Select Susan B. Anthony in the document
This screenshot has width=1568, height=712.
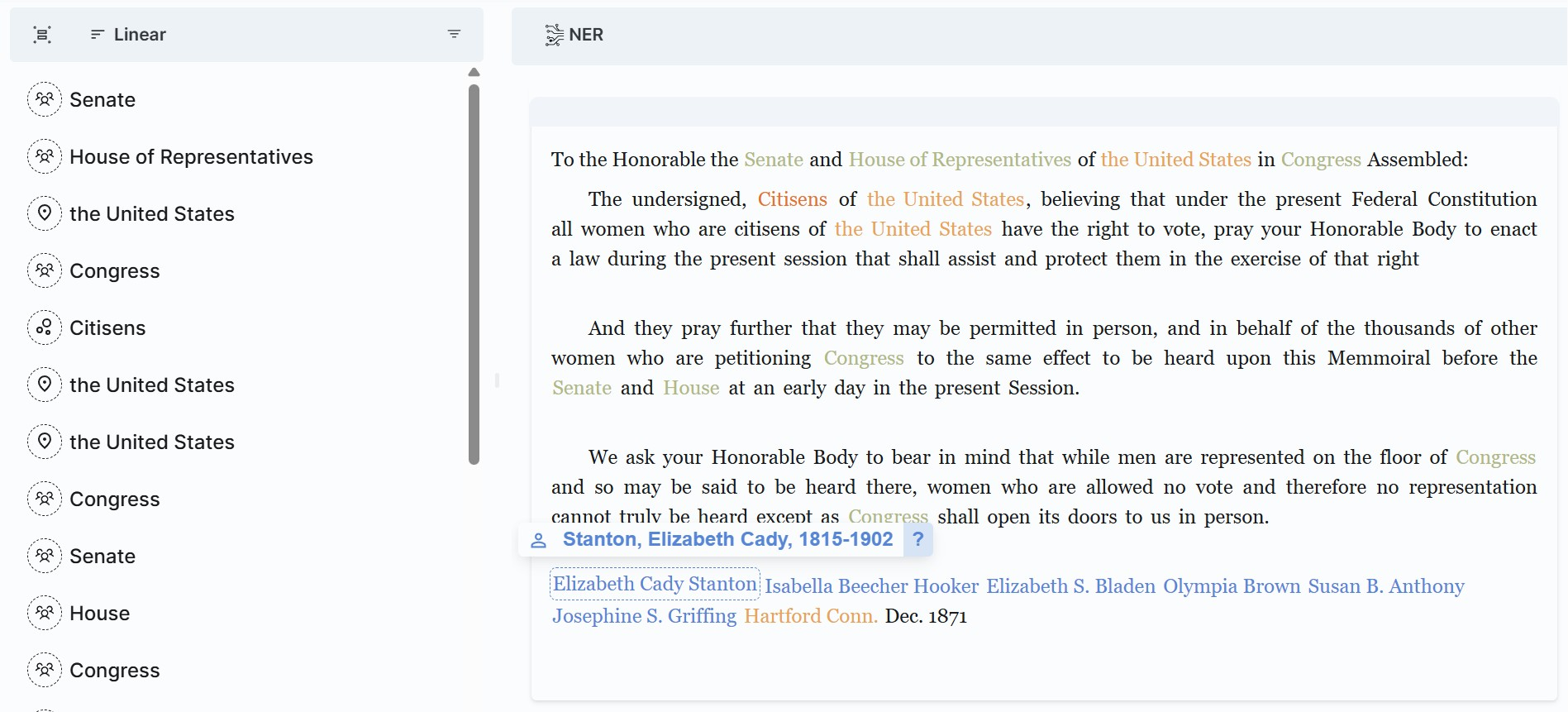pos(1386,586)
